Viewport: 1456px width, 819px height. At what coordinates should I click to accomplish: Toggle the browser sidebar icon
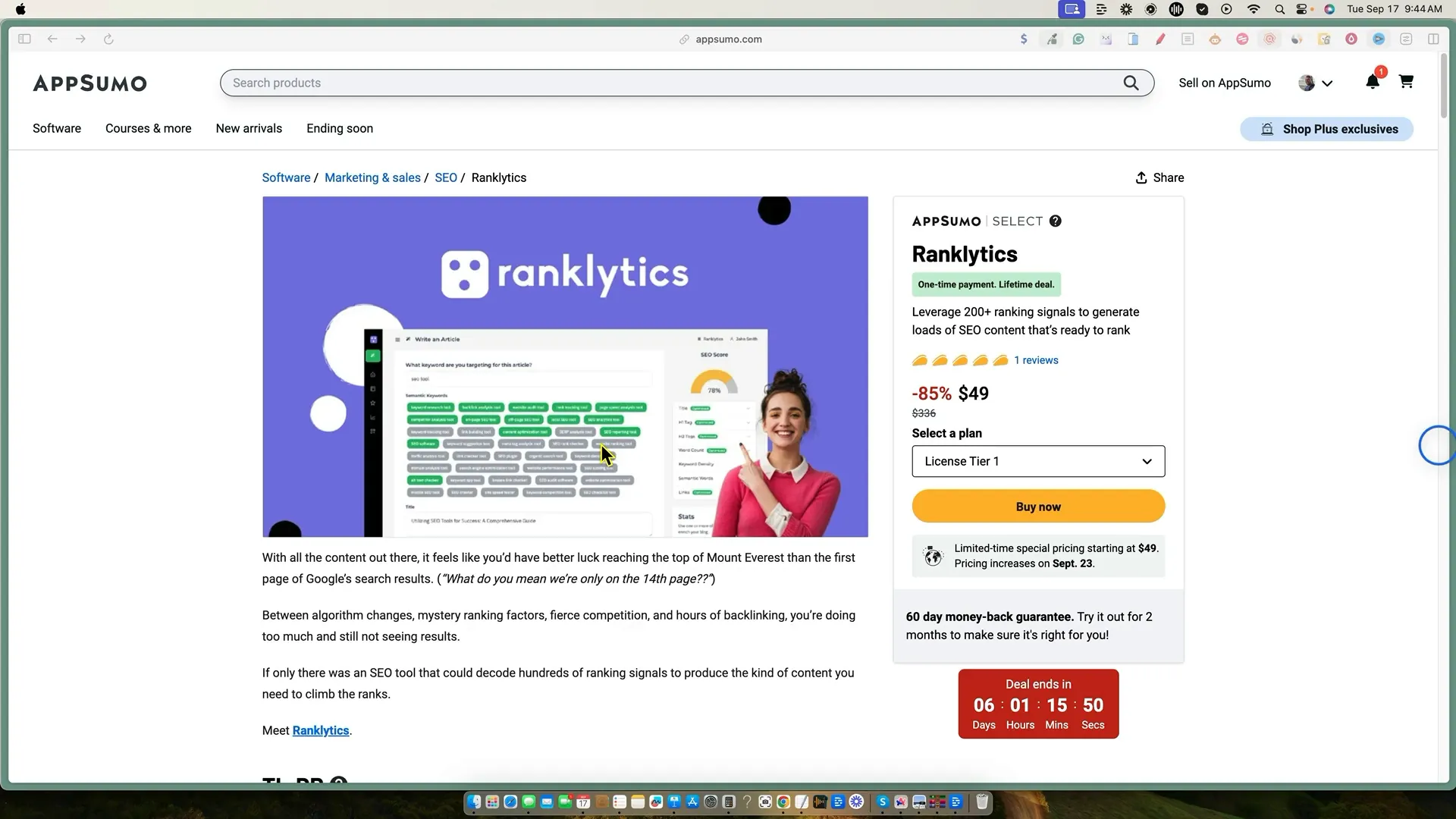coord(24,39)
